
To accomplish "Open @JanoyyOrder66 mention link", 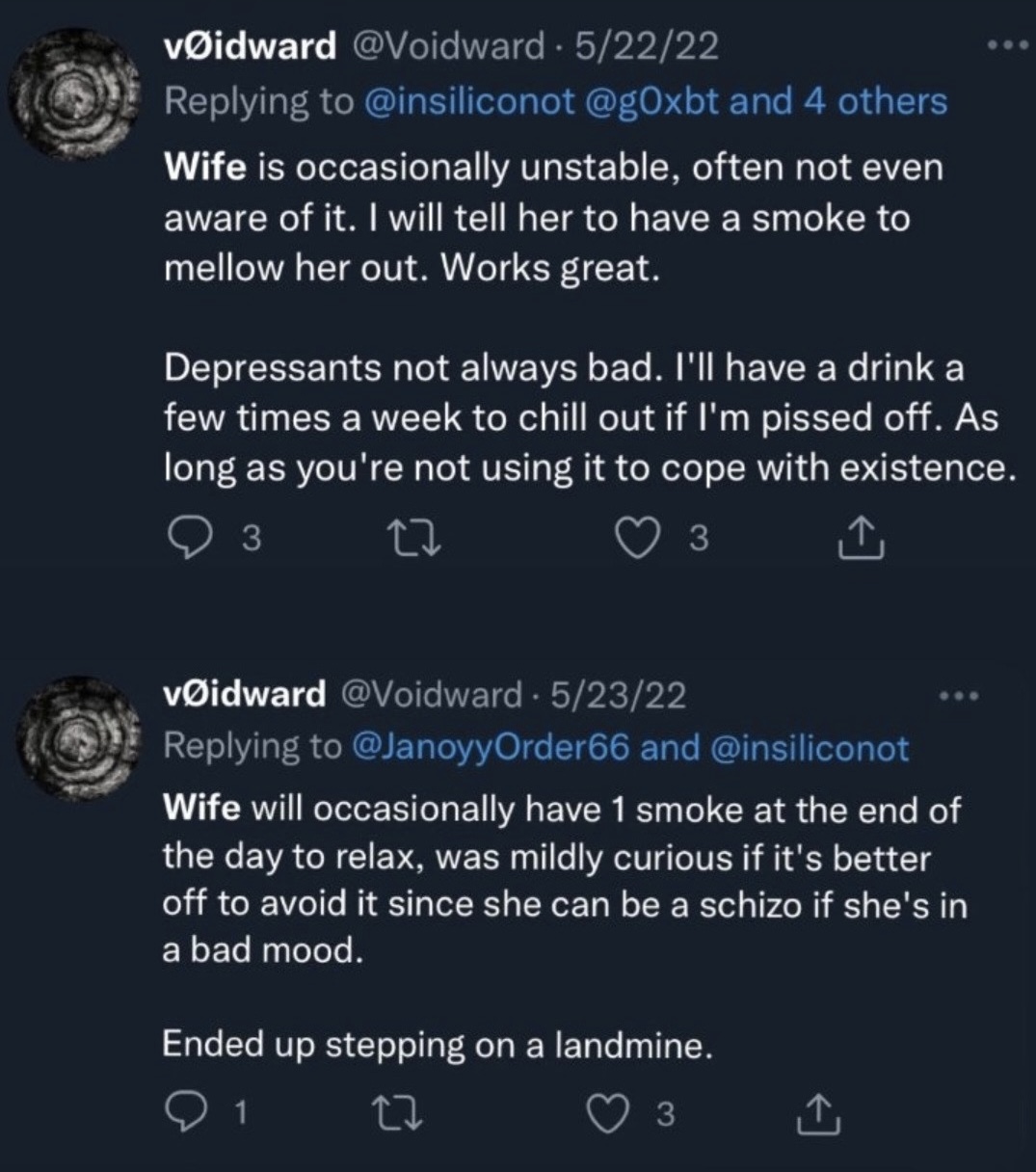I will coord(492,748).
